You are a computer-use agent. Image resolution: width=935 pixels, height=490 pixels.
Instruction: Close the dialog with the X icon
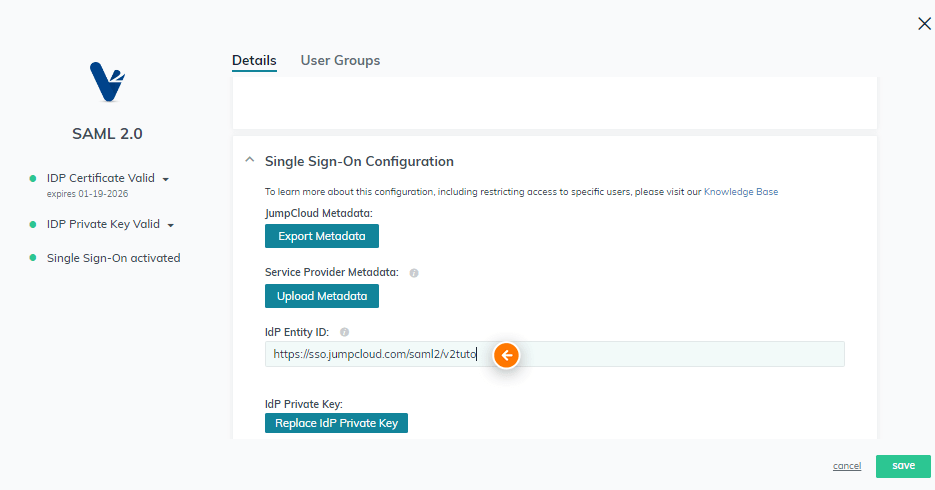(924, 23)
